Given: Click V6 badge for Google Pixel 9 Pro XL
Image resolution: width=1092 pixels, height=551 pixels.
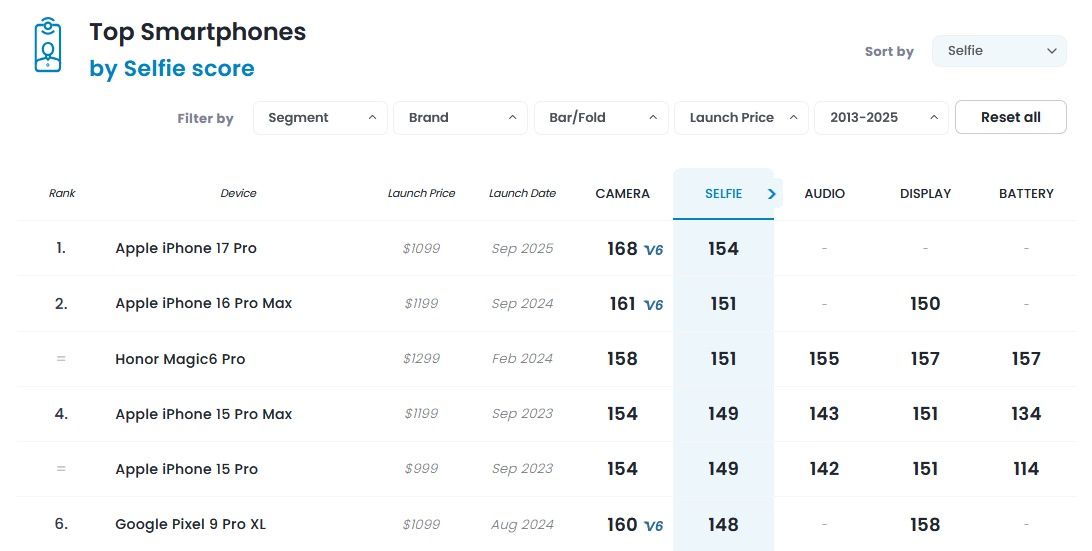Looking at the screenshot, I should (x=653, y=525).
